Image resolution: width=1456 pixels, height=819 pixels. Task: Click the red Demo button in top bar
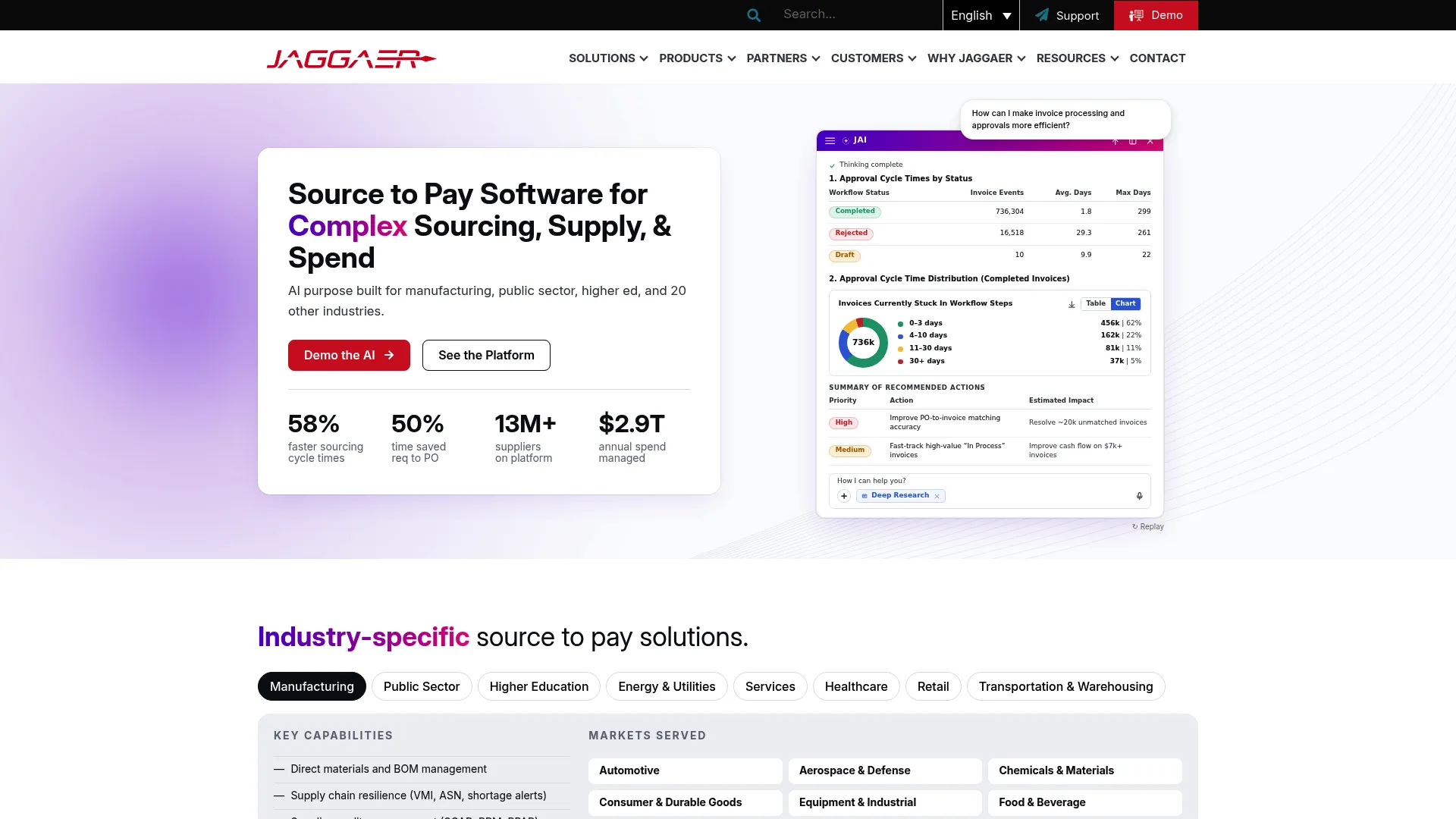(1156, 15)
